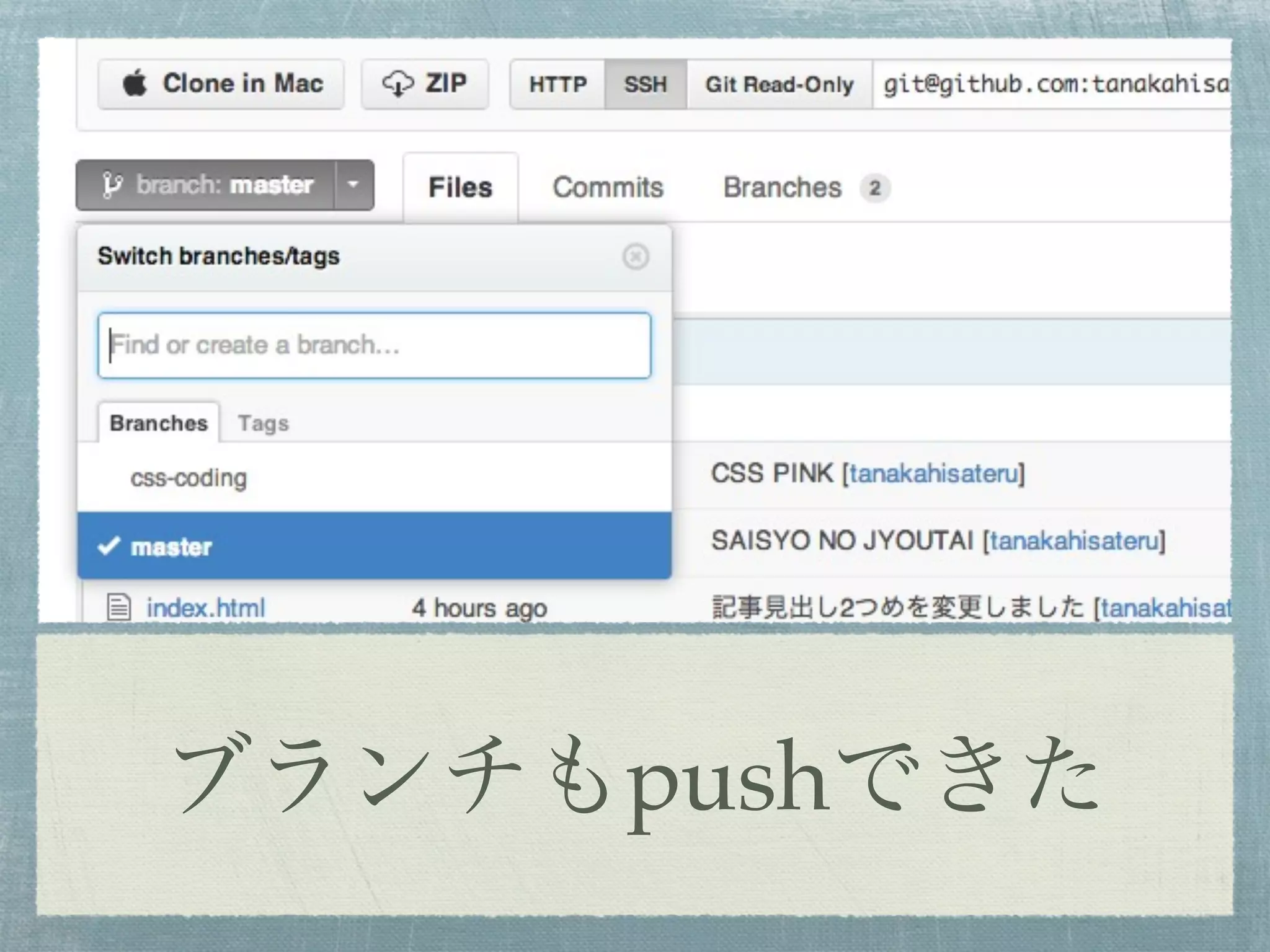Click the CSS PINK commit message

click(x=772, y=474)
